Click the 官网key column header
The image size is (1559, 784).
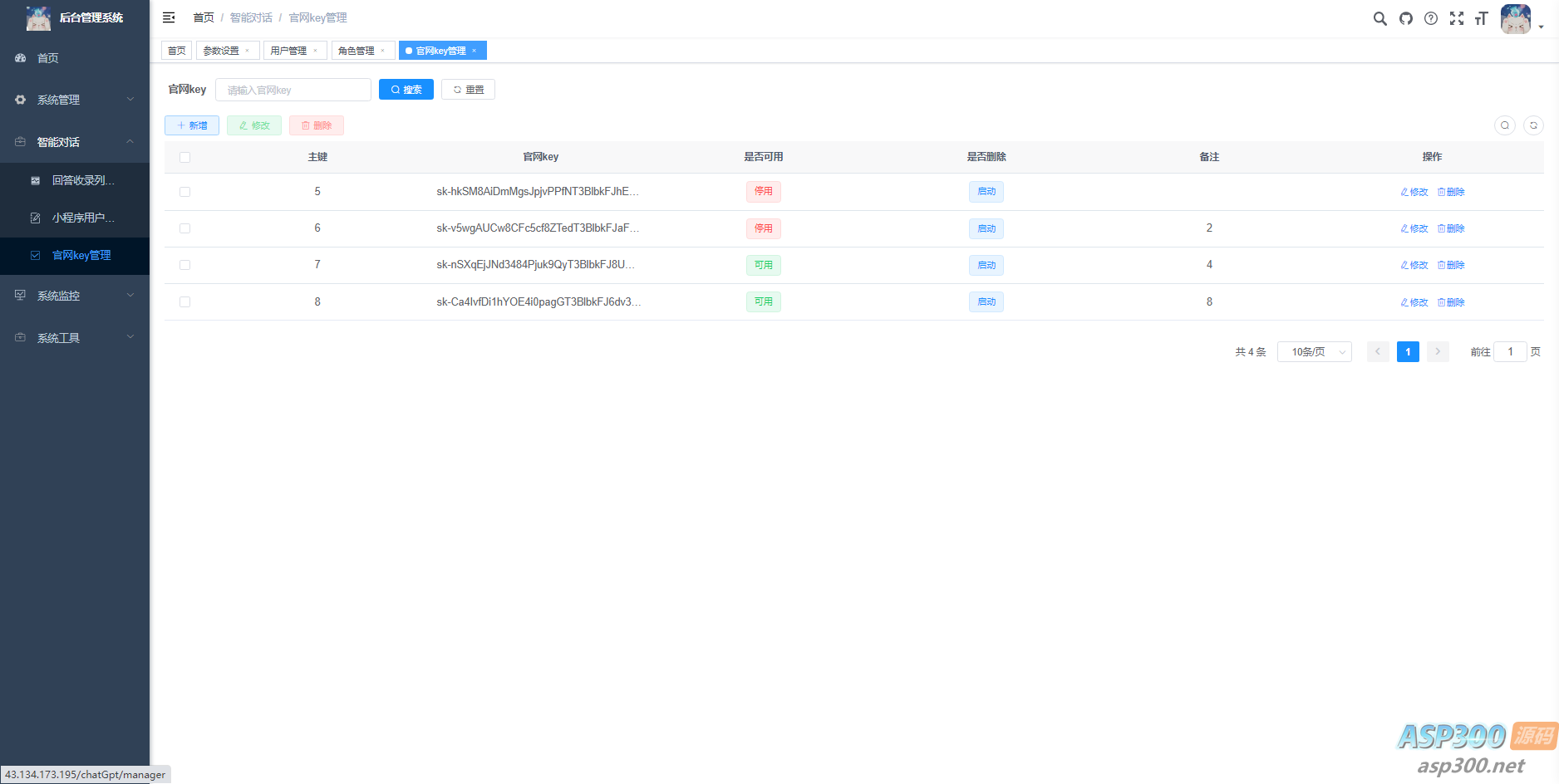[x=541, y=157]
